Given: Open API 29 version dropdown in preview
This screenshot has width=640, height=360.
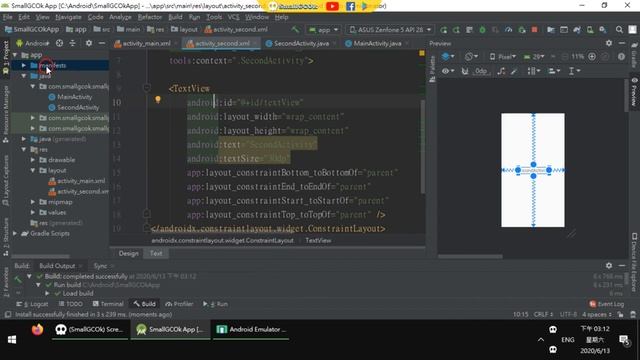Looking at the screenshot, I should [x=534, y=56].
